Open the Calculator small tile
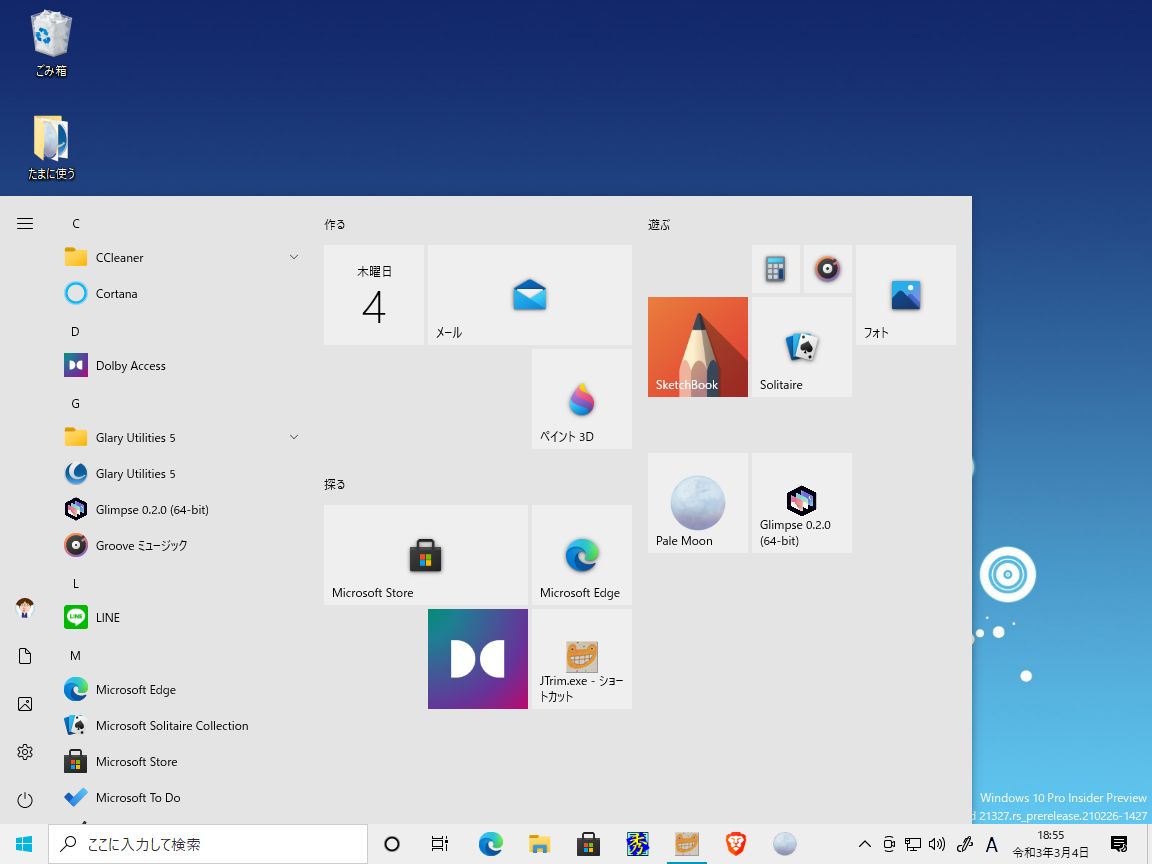The width and height of the screenshot is (1152, 864). (x=775, y=269)
